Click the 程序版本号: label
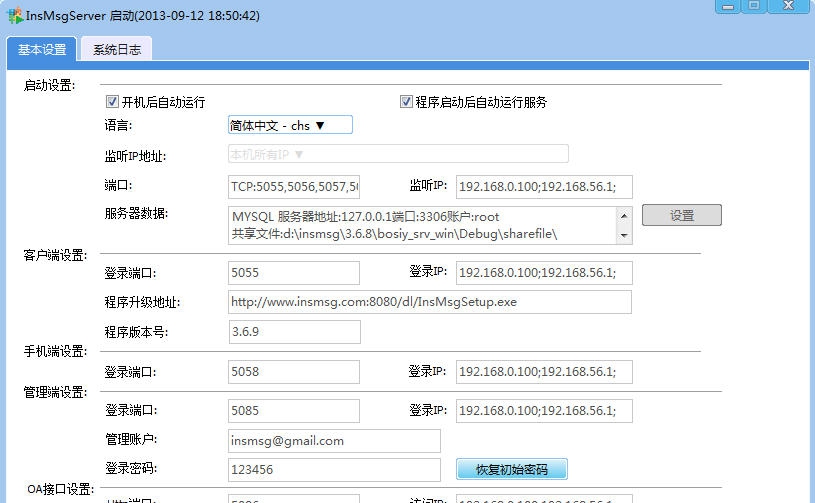 (136, 332)
